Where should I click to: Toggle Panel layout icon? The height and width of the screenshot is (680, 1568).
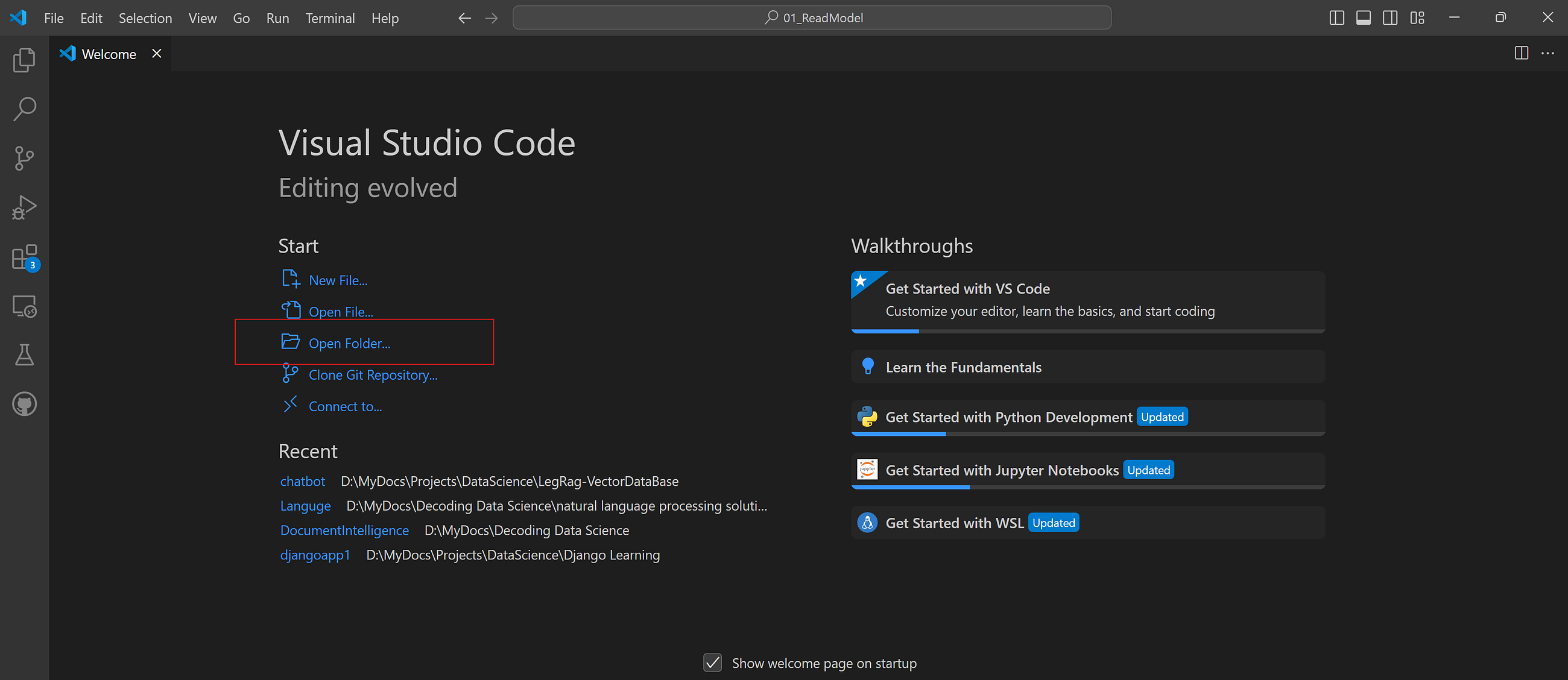click(1364, 17)
